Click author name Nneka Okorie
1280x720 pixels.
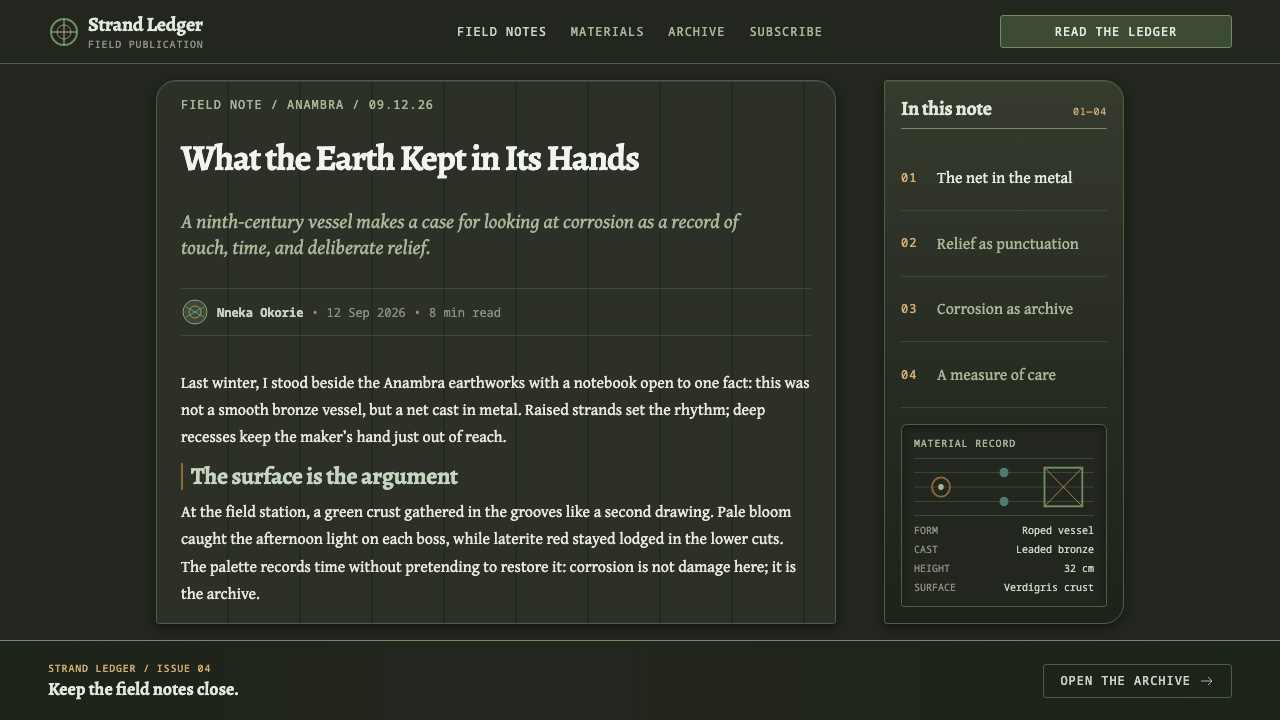260,313
